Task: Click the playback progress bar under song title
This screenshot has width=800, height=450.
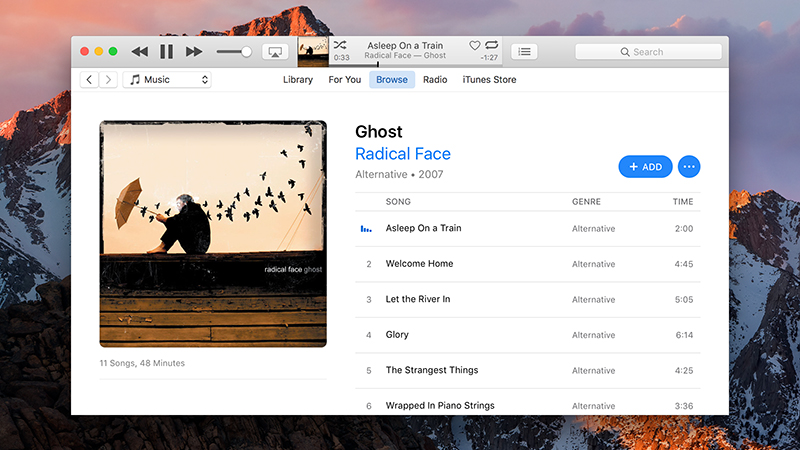Action: [x=415, y=64]
